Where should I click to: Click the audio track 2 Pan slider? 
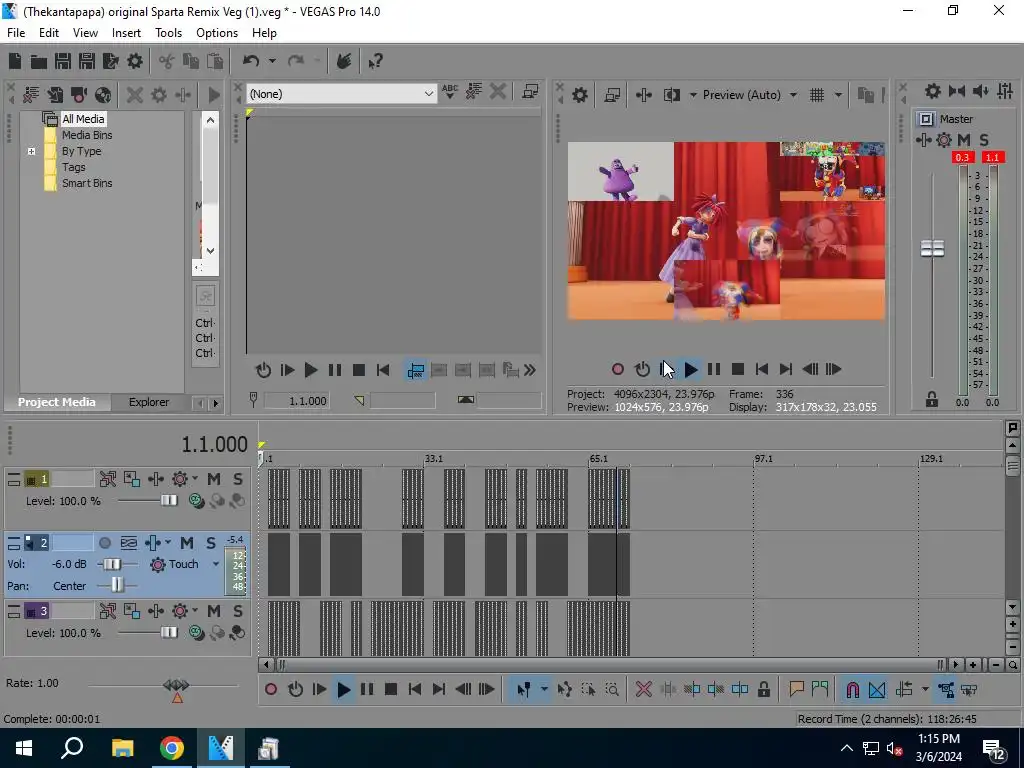[117, 585]
